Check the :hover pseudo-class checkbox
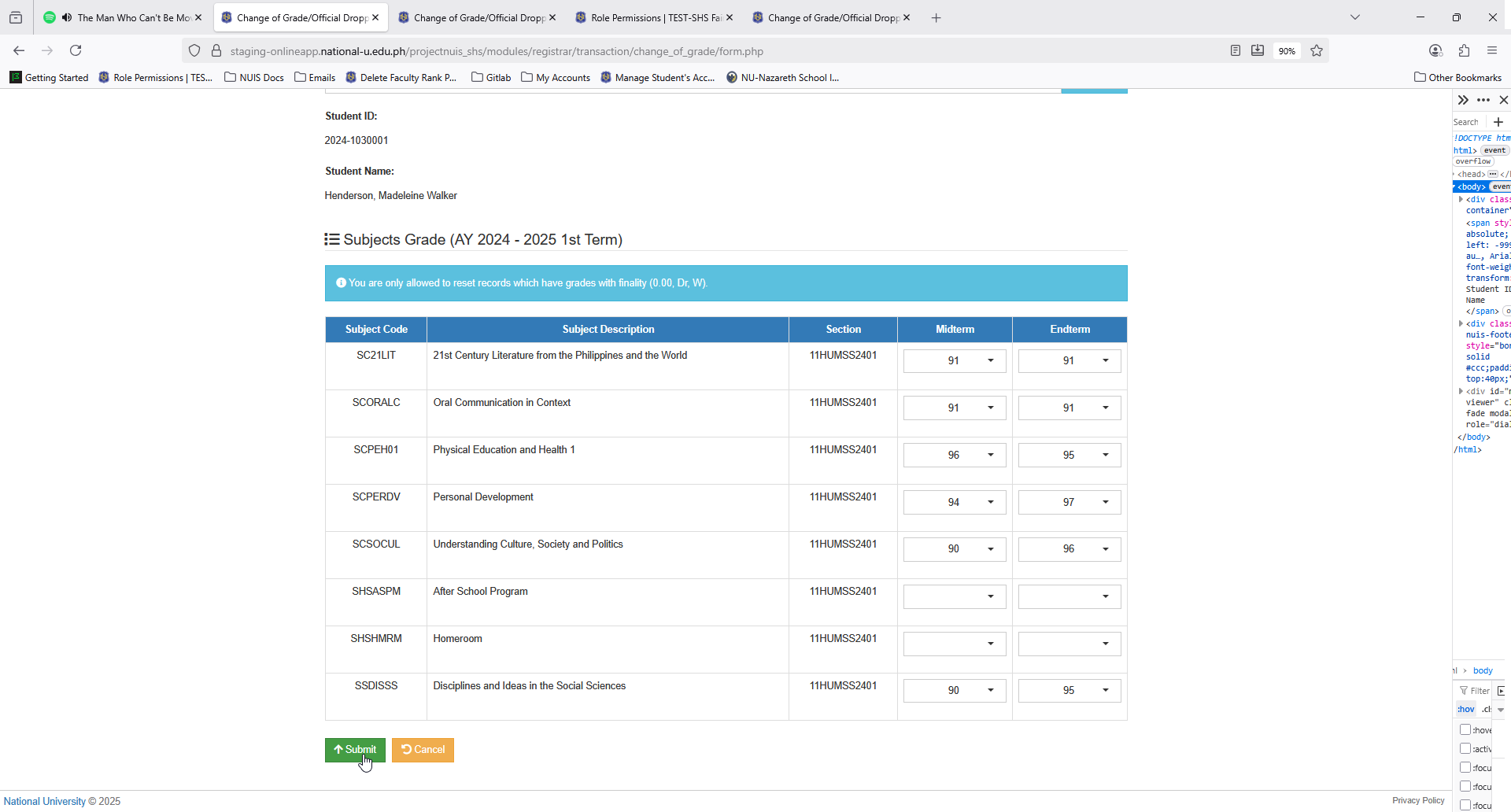This screenshot has width=1511, height=812. coord(1465,729)
